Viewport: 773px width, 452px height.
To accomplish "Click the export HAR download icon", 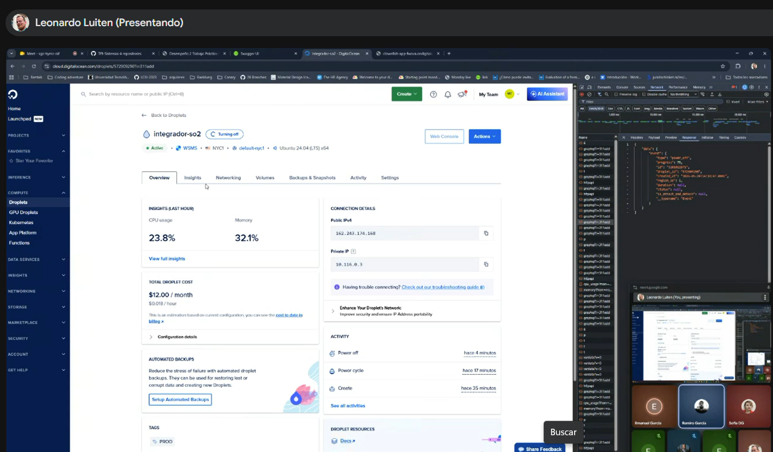I will click(720, 94).
